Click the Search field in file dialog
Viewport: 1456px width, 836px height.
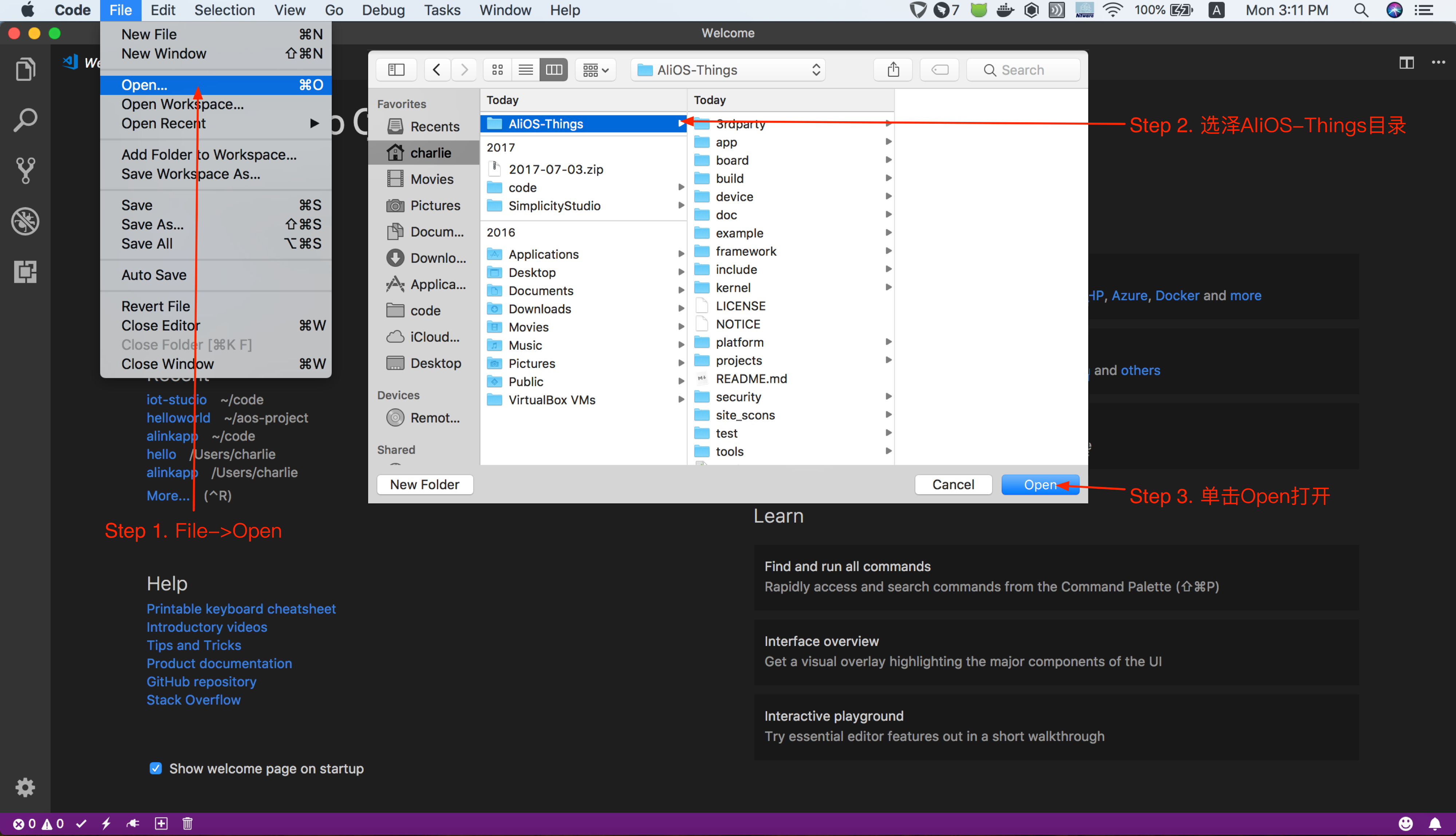1023,70
